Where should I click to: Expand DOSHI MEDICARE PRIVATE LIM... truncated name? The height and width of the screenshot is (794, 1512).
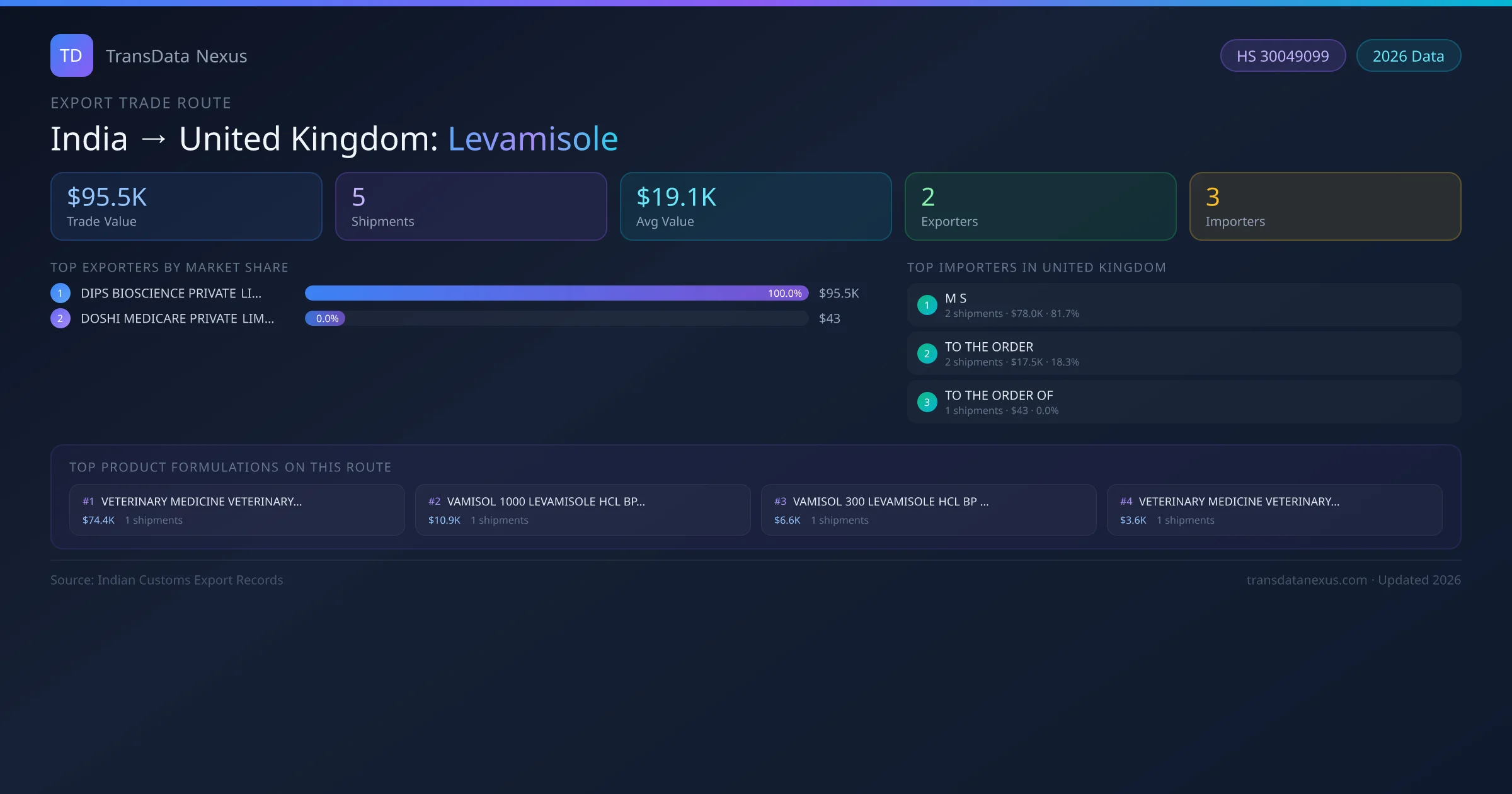pyautogui.click(x=177, y=318)
